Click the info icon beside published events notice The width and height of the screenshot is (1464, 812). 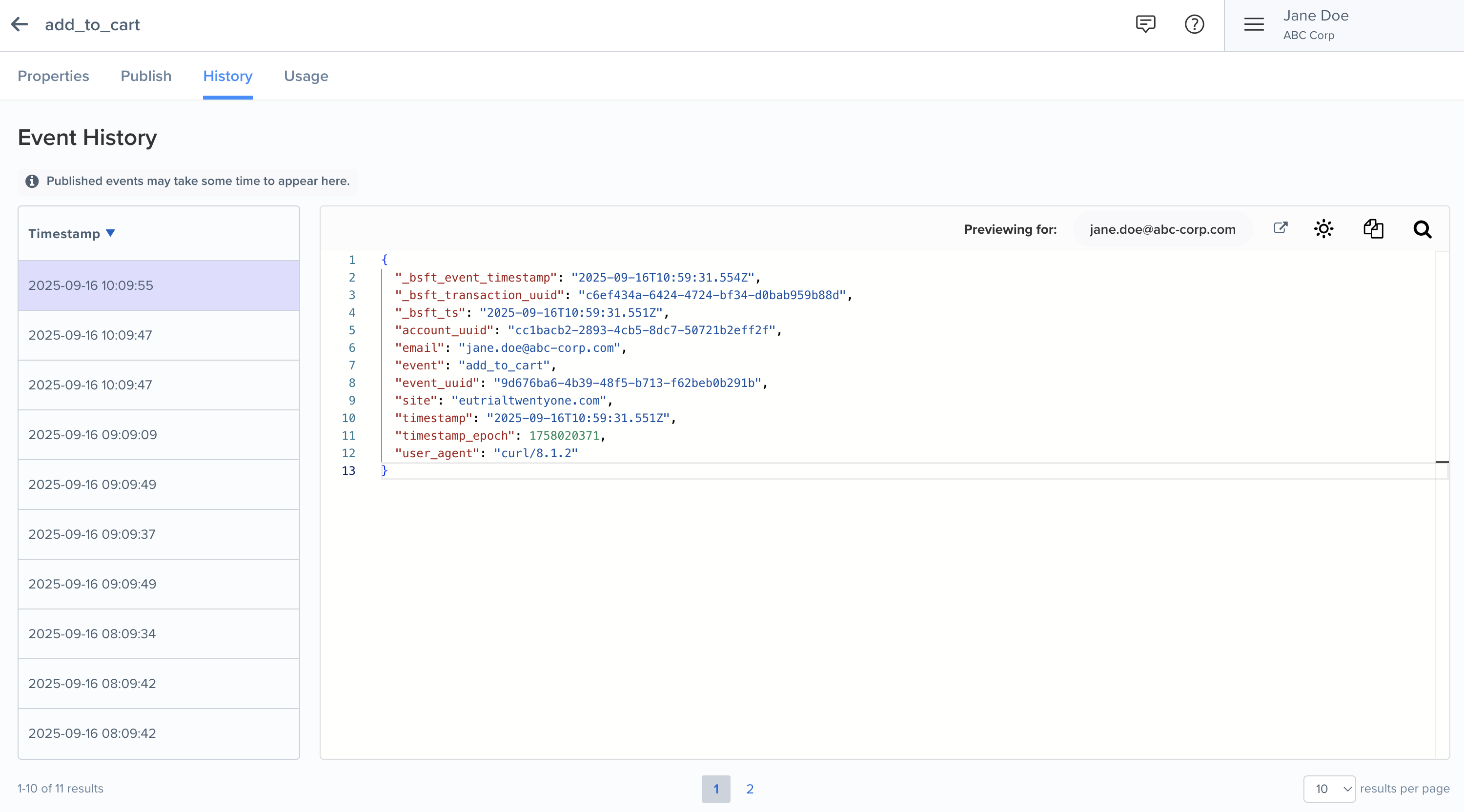tap(32, 181)
